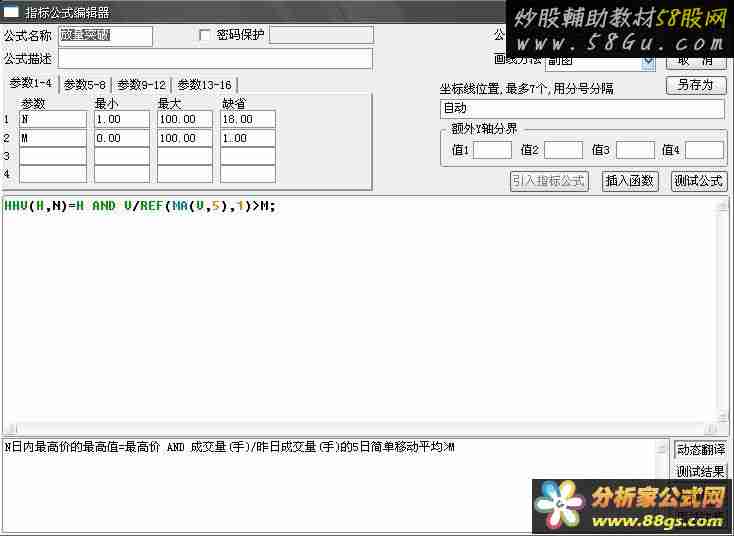
Task: Click parameter 2 name field M
Action: coord(53,138)
